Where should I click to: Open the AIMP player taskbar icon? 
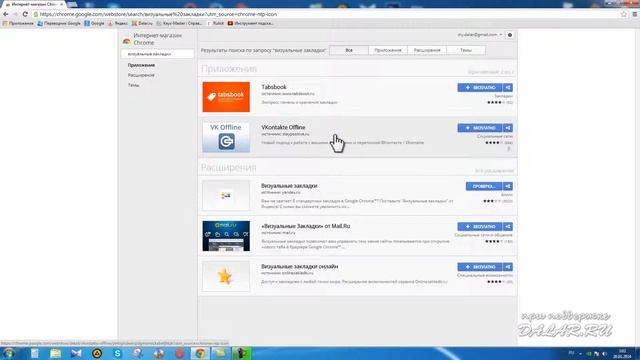[97, 353]
